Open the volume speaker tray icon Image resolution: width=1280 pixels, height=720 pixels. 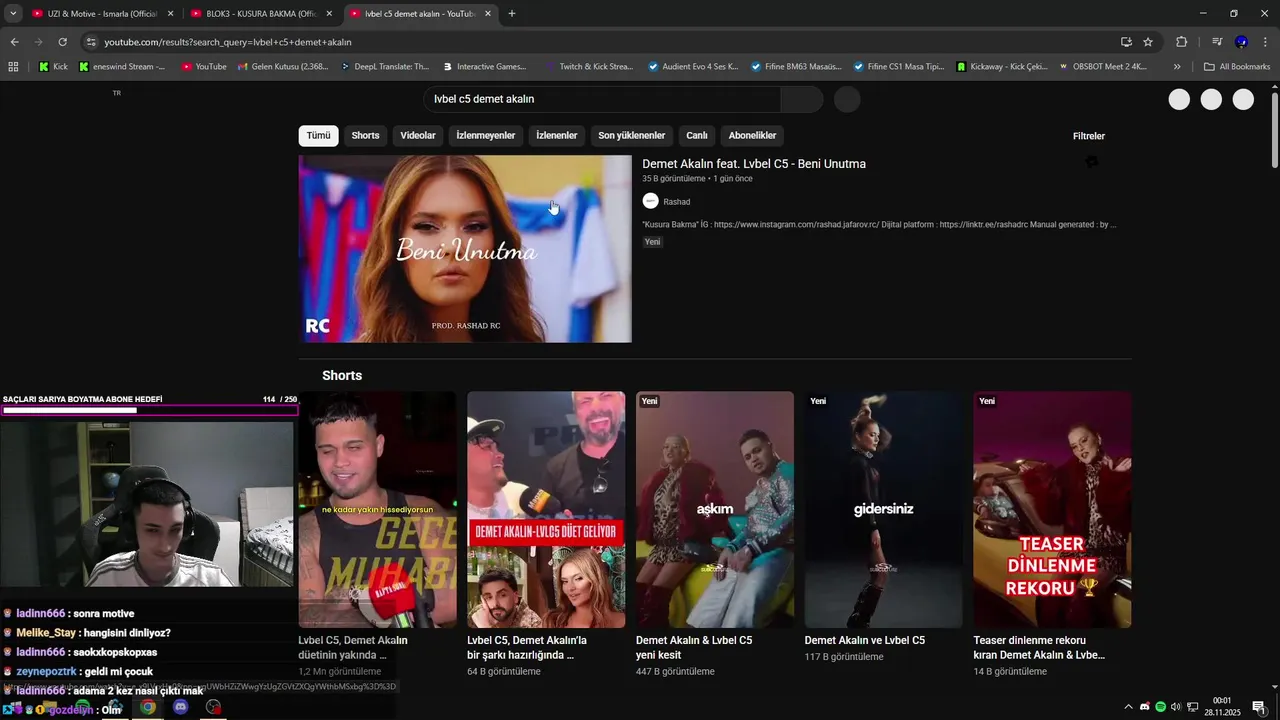(1176, 707)
